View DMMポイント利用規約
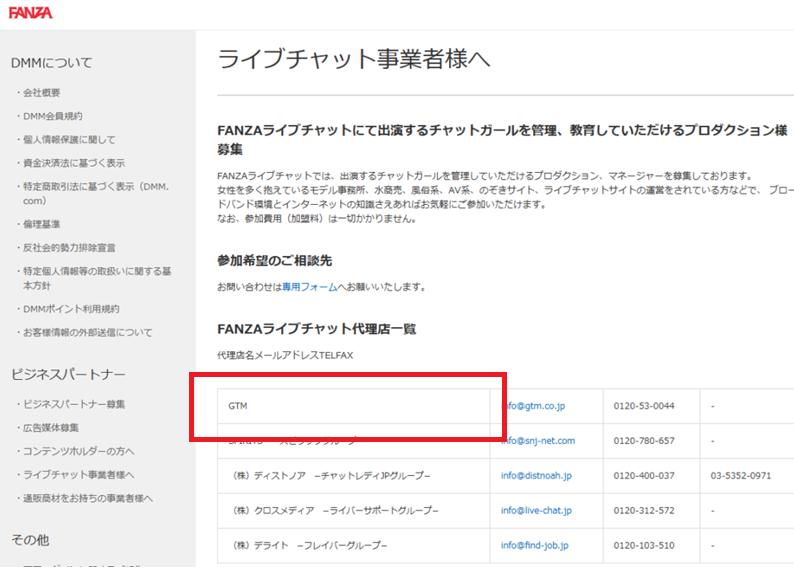 point(70,308)
